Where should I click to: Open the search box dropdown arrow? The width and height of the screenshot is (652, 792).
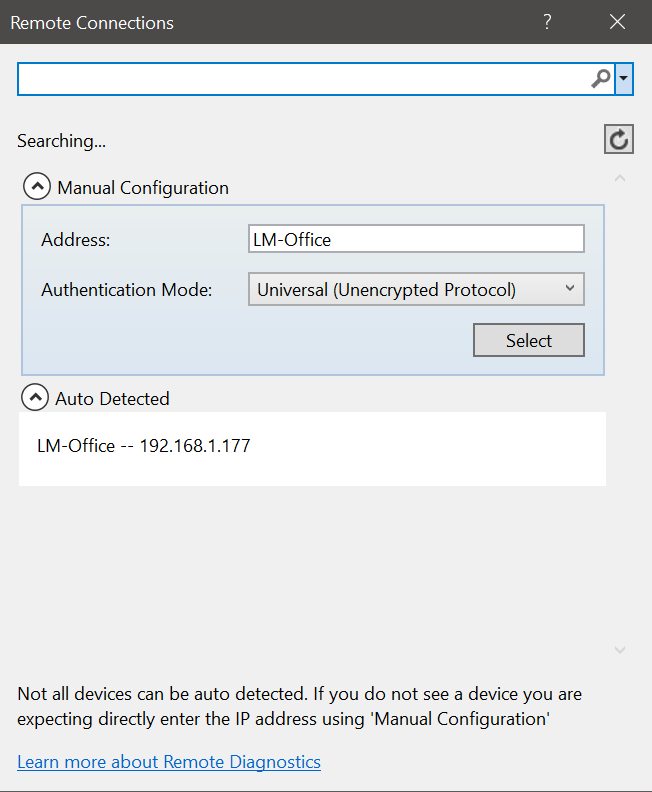pos(624,79)
